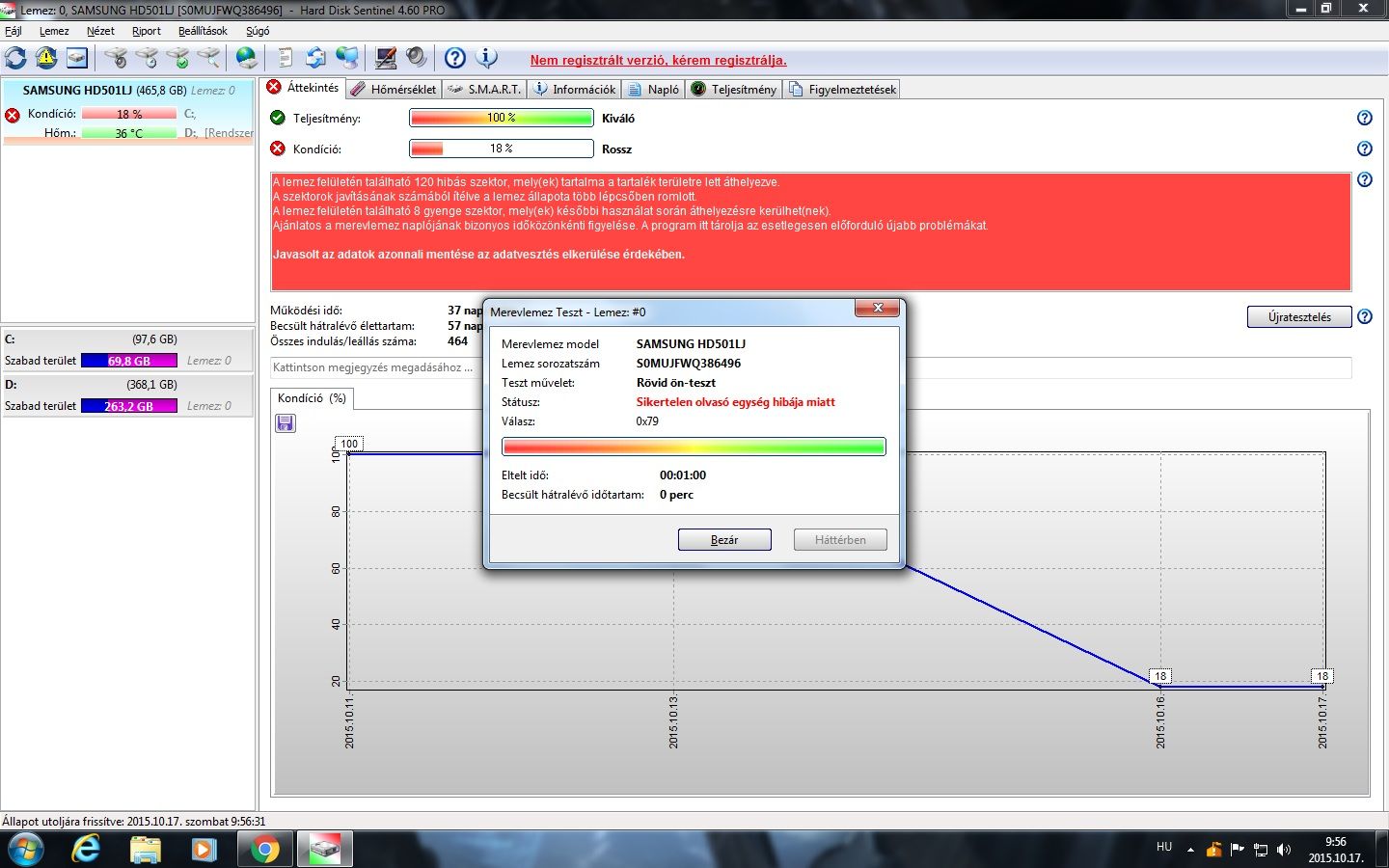The image size is (1389, 868).
Task: Click help icon beside Teljesítmény row
Action: [x=1365, y=118]
